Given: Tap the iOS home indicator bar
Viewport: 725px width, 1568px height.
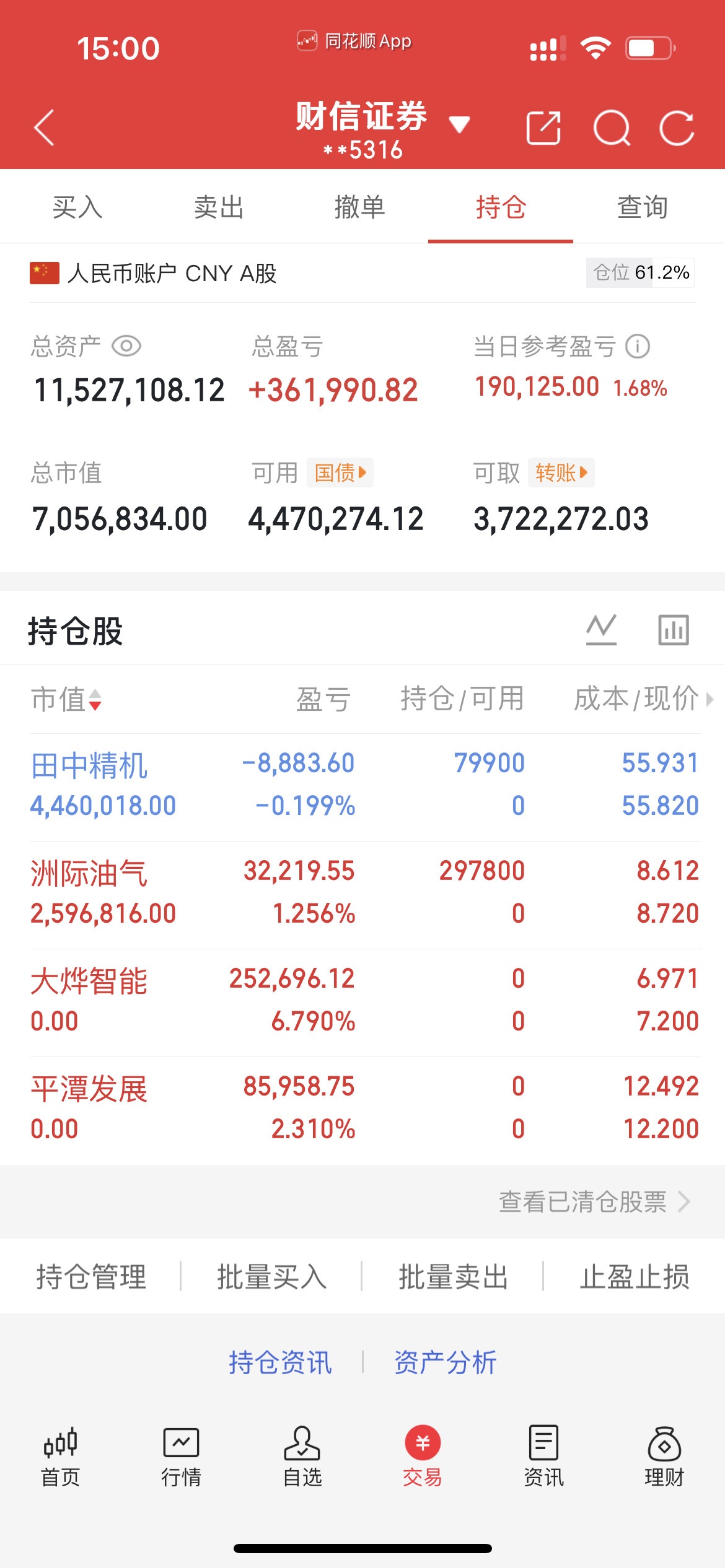Looking at the screenshot, I should [x=362, y=1548].
